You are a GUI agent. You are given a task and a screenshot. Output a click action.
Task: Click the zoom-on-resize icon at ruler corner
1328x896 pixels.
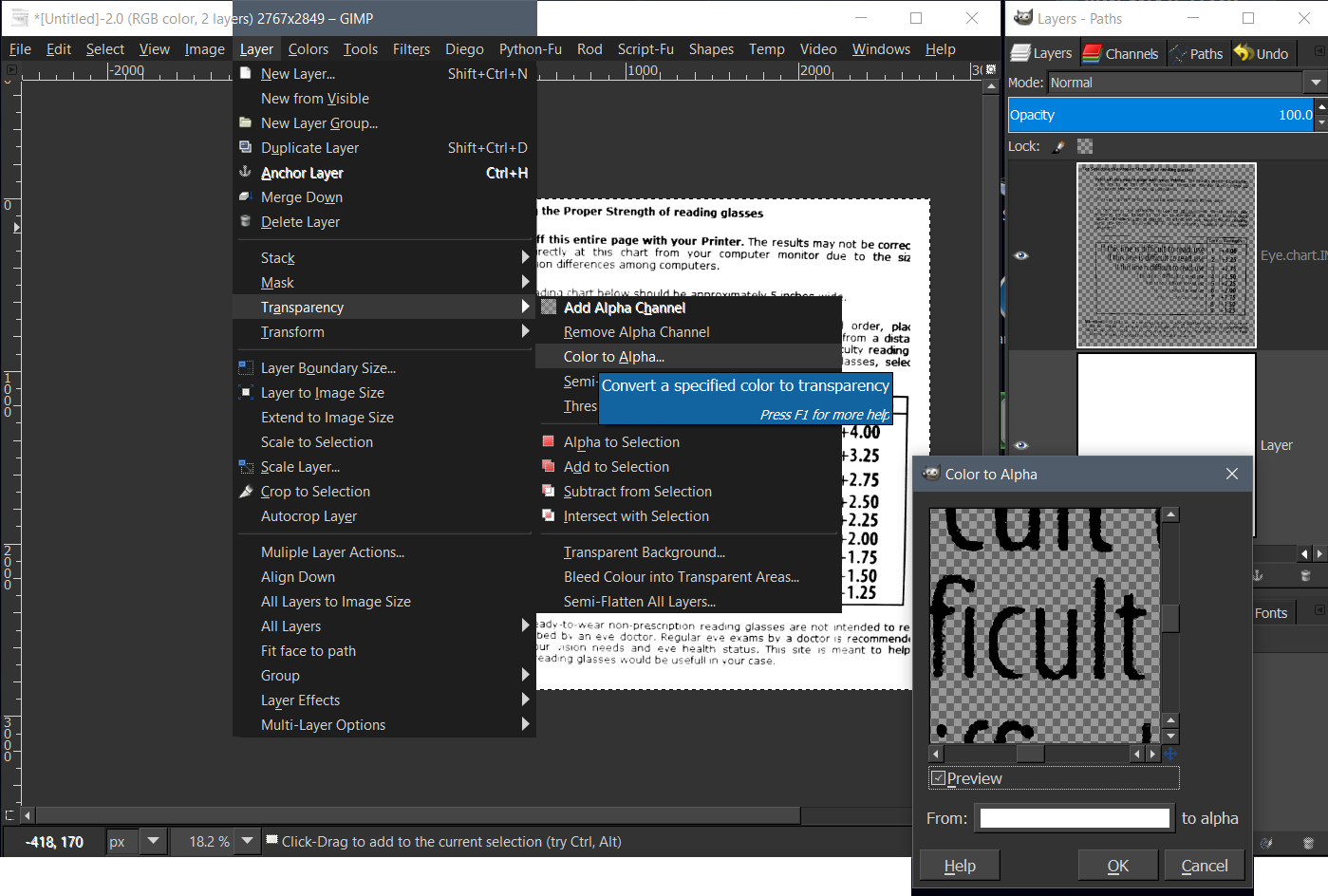coord(991,69)
